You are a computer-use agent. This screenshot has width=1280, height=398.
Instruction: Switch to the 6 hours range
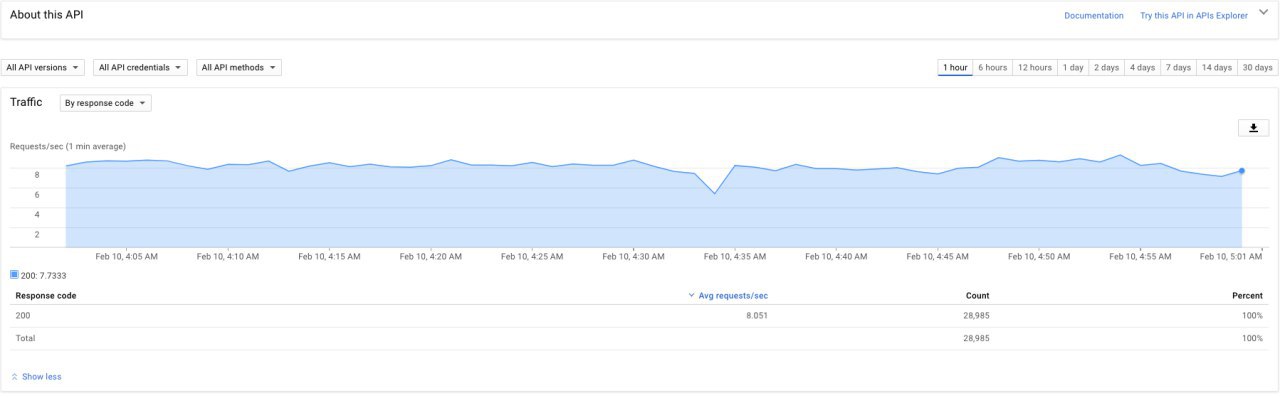point(993,68)
